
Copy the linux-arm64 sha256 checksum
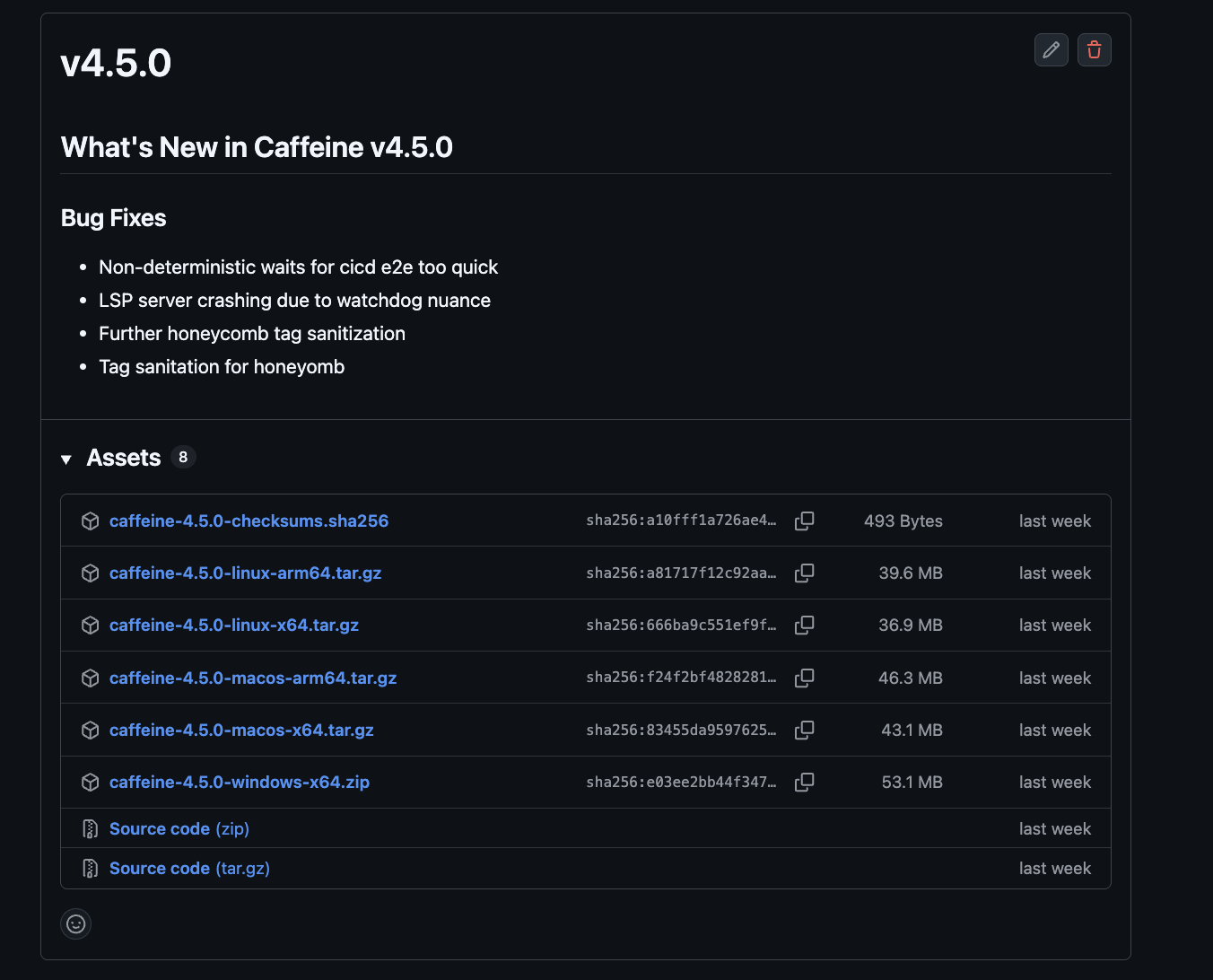[x=804, y=573]
